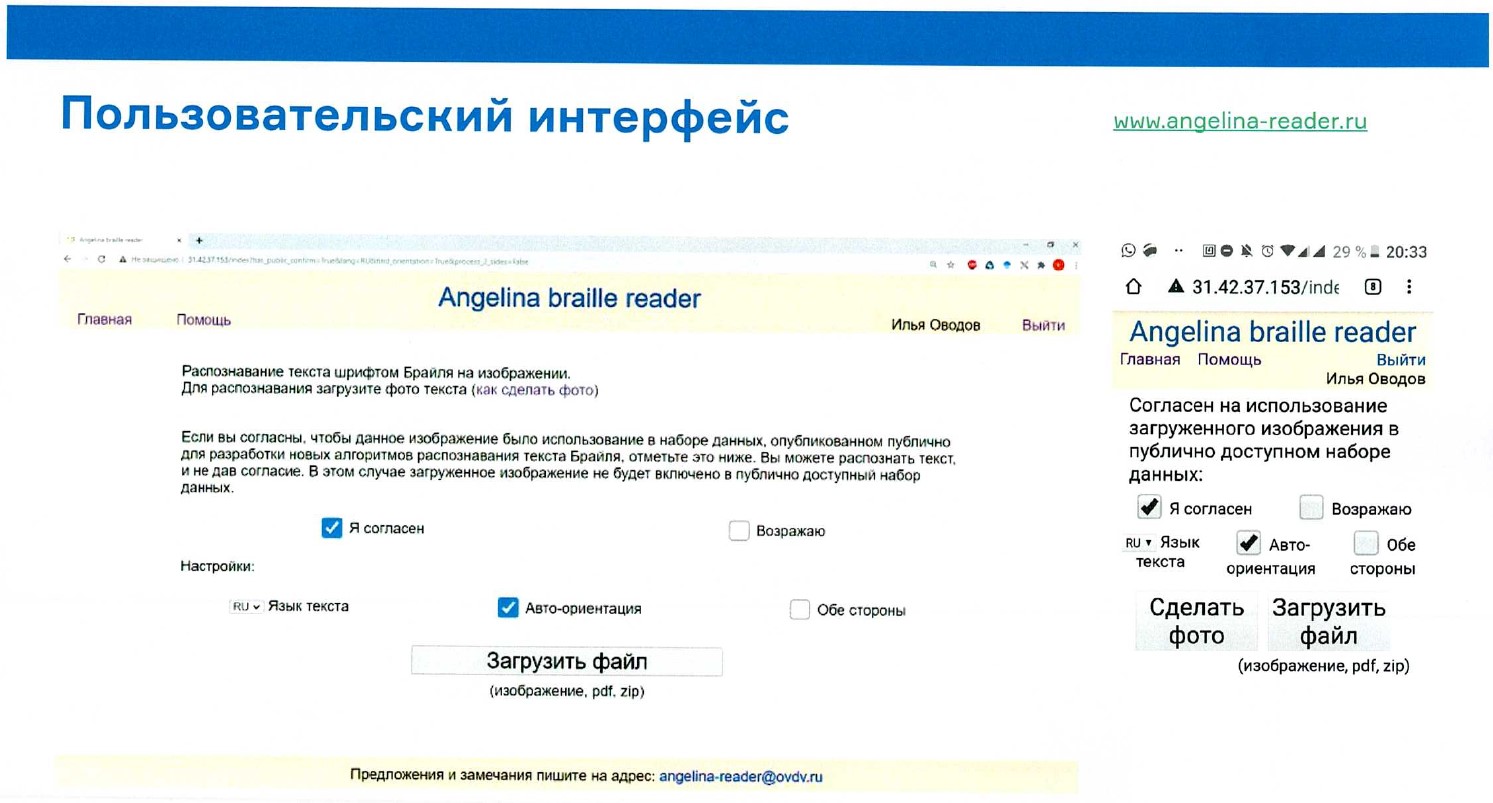Uncheck the desktop 'Я согласен' checkbox

point(332,528)
